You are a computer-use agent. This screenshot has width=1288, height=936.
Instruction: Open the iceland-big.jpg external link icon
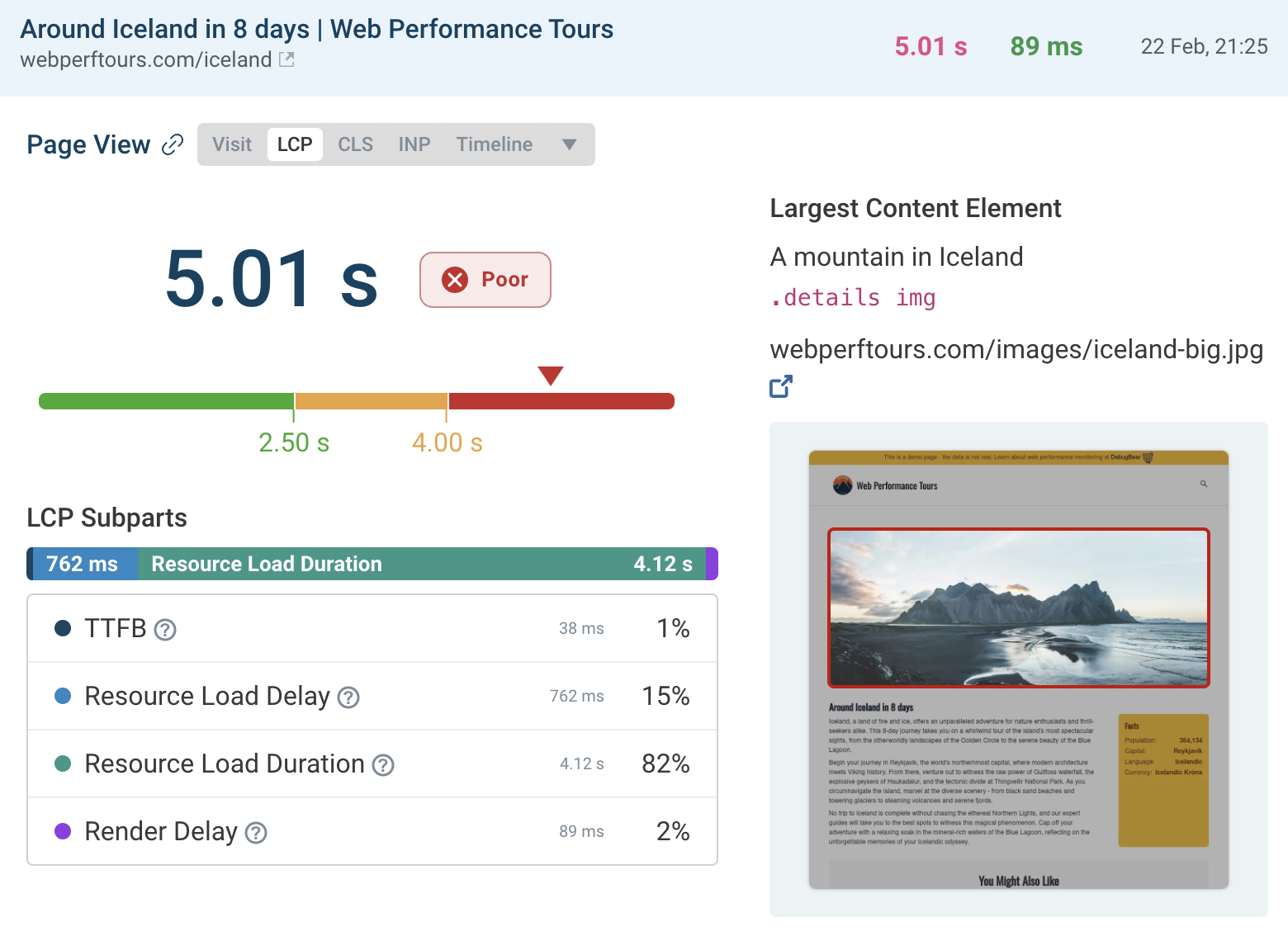point(780,385)
